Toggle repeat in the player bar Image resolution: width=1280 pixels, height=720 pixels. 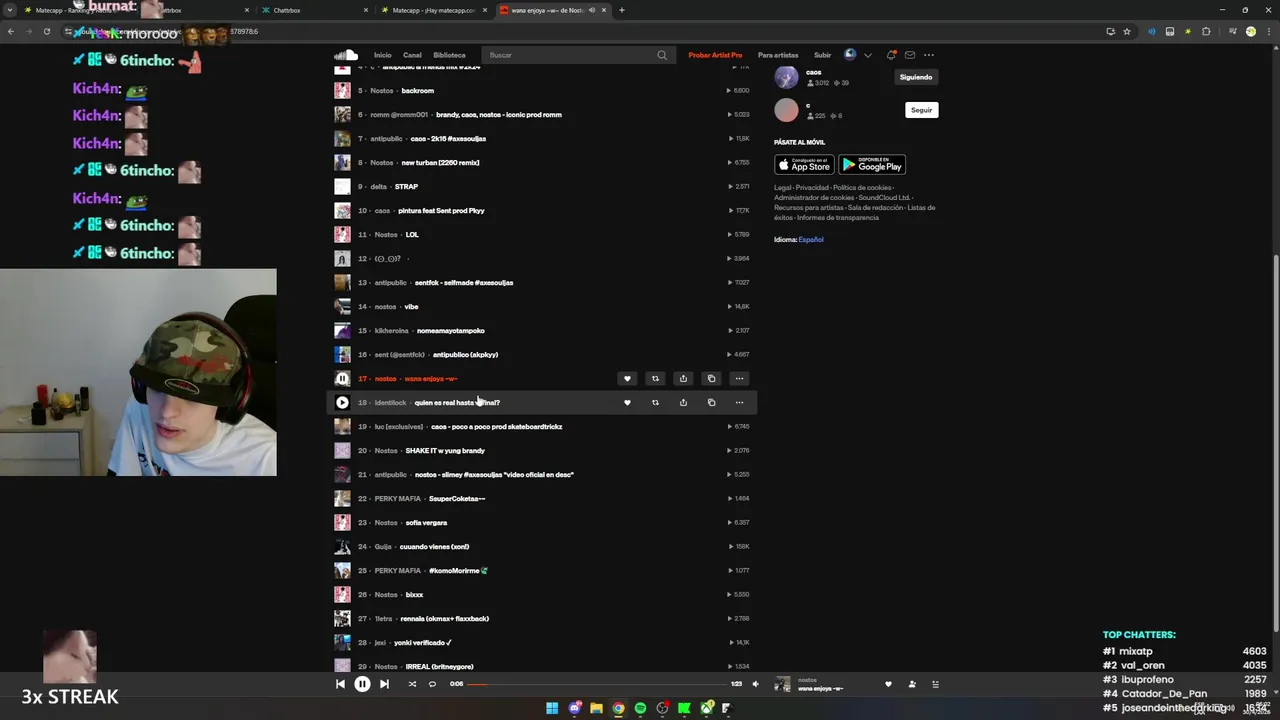[x=432, y=684]
